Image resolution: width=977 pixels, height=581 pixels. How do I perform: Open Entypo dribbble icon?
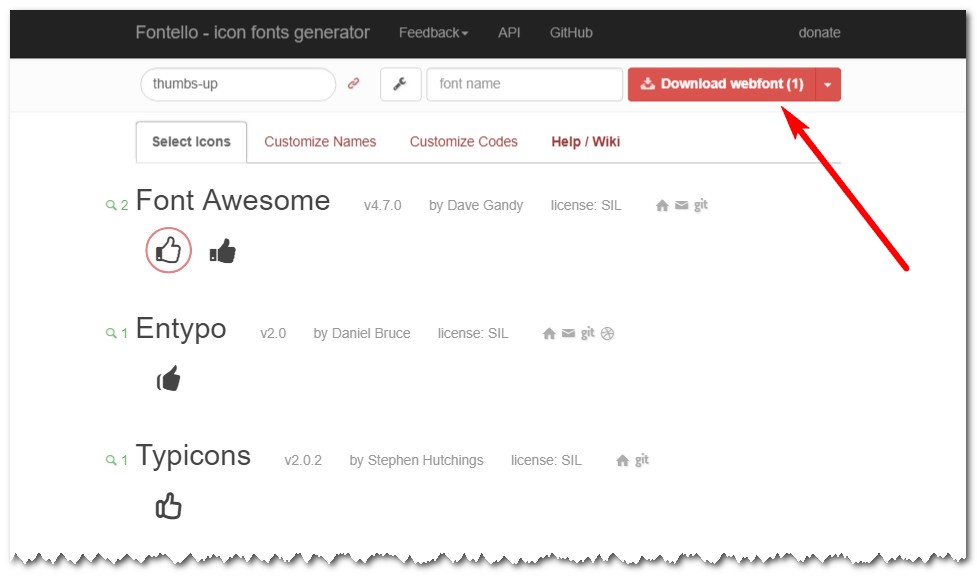pyautogui.click(x=608, y=334)
